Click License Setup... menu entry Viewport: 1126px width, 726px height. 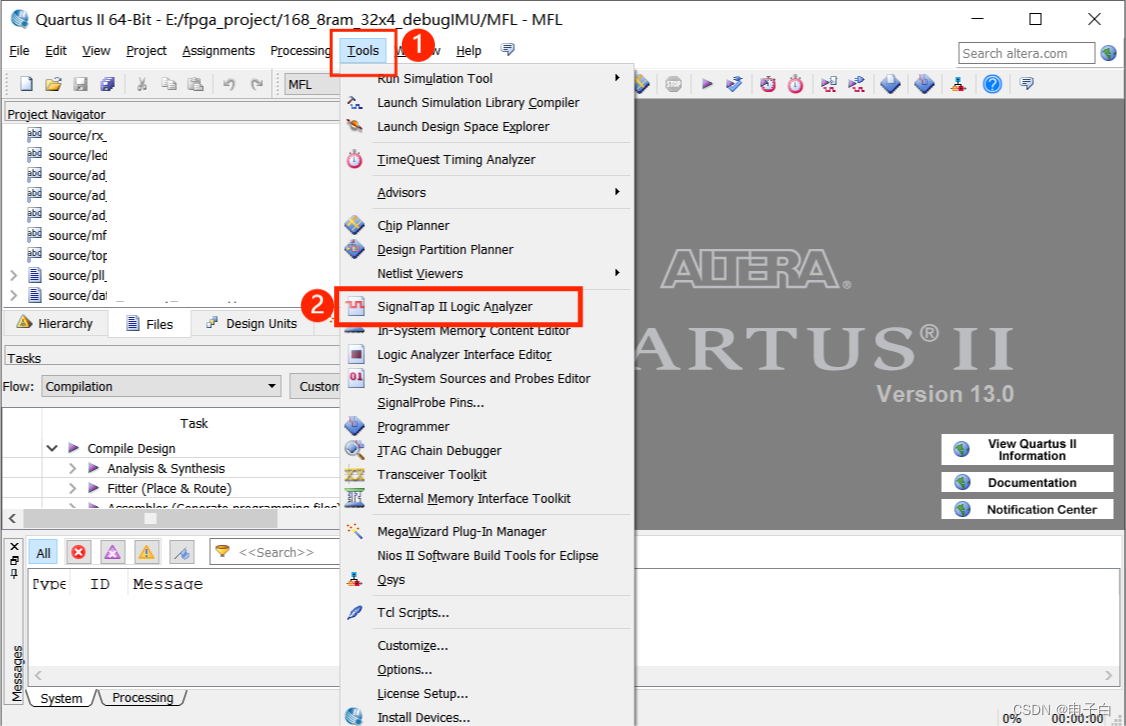[x=422, y=694]
